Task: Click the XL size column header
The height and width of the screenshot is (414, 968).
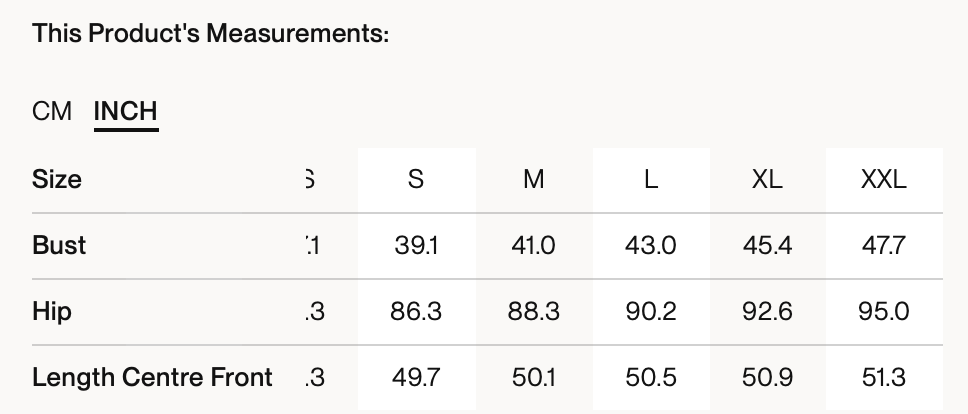Action: point(767,180)
